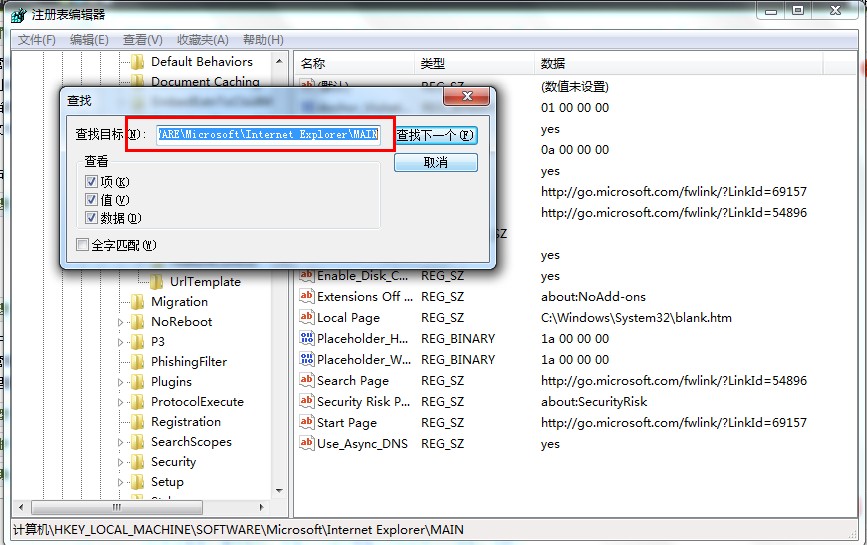Click the Security Risk P... string value icon
Screen dimensions: 867x545
coord(306,401)
